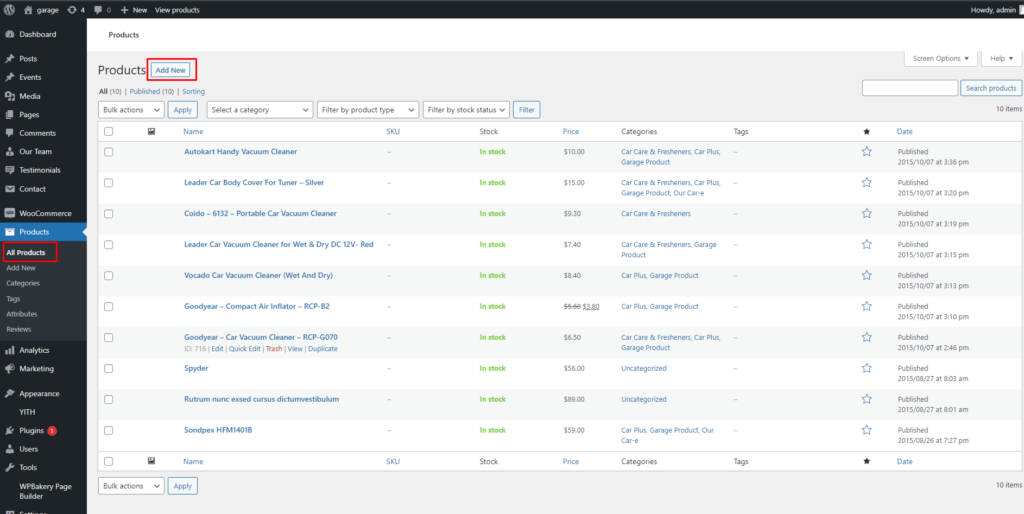Click the Filter button
Viewport: 1024px width, 514px height.
[x=526, y=110]
